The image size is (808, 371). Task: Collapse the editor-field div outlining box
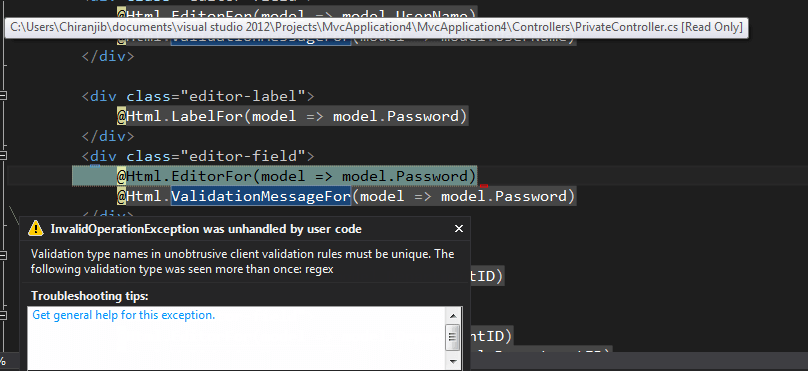[4, 156]
